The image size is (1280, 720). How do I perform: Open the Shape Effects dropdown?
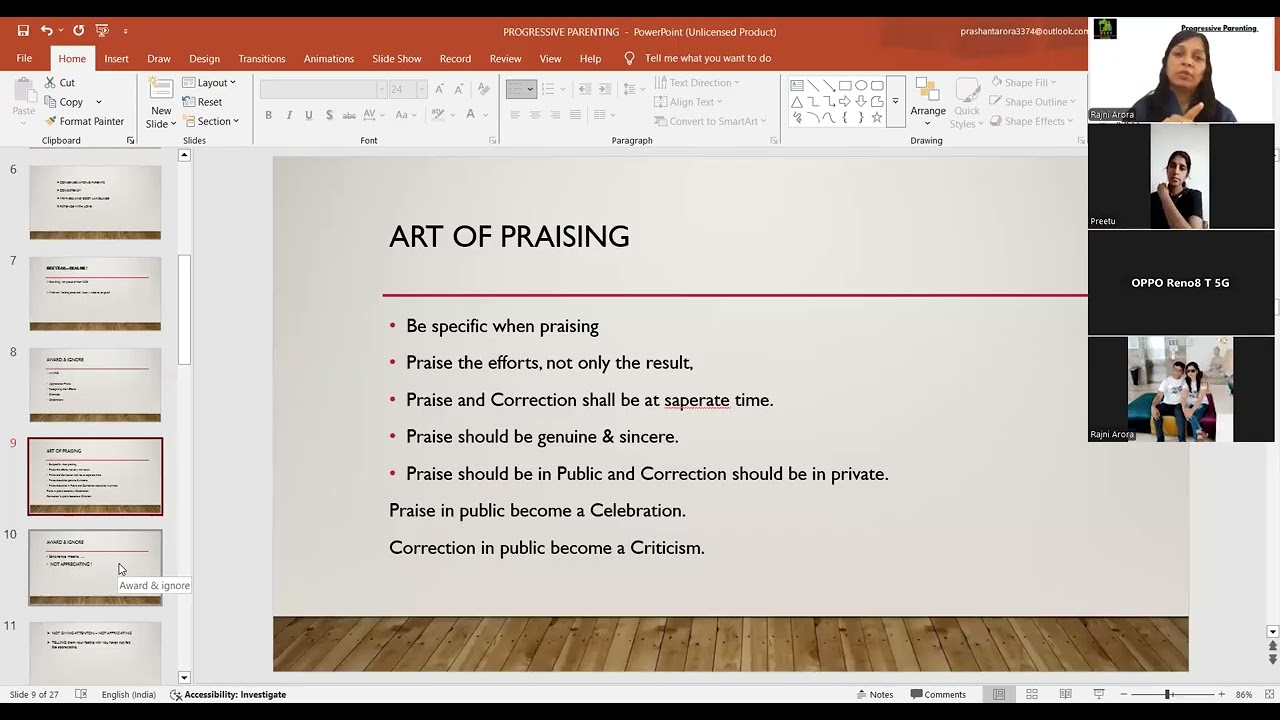[1030, 121]
